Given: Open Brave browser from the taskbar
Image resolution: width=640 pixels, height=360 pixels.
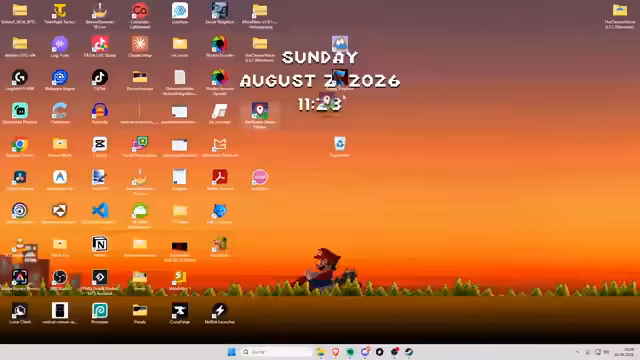Looking at the screenshot, I should [335, 352].
